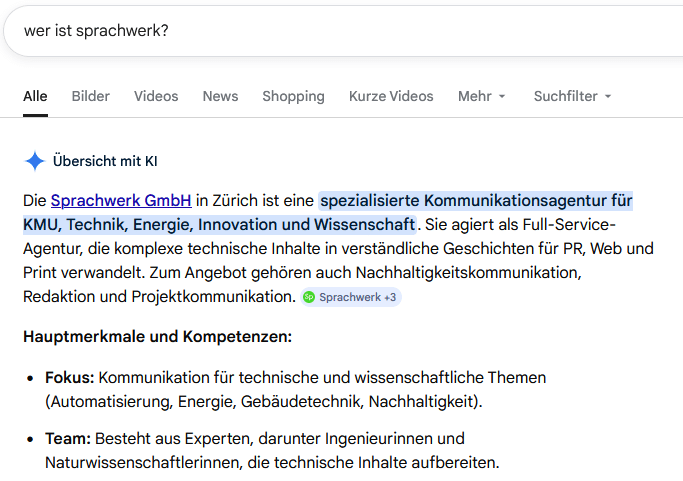
Task: Open the Shopping tab
Action: pos(293,96)
